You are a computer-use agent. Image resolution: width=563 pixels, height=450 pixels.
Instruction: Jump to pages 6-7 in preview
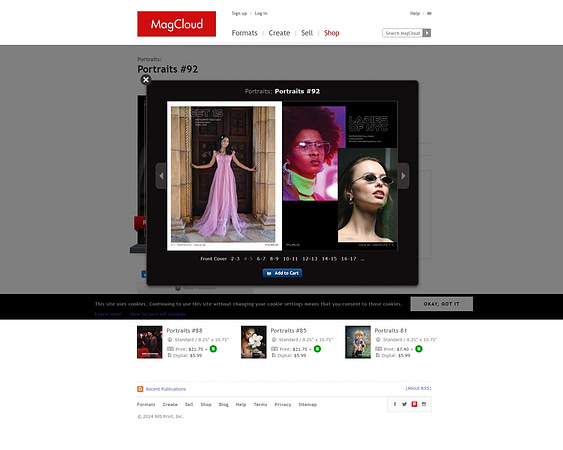(x=261, y=259)
